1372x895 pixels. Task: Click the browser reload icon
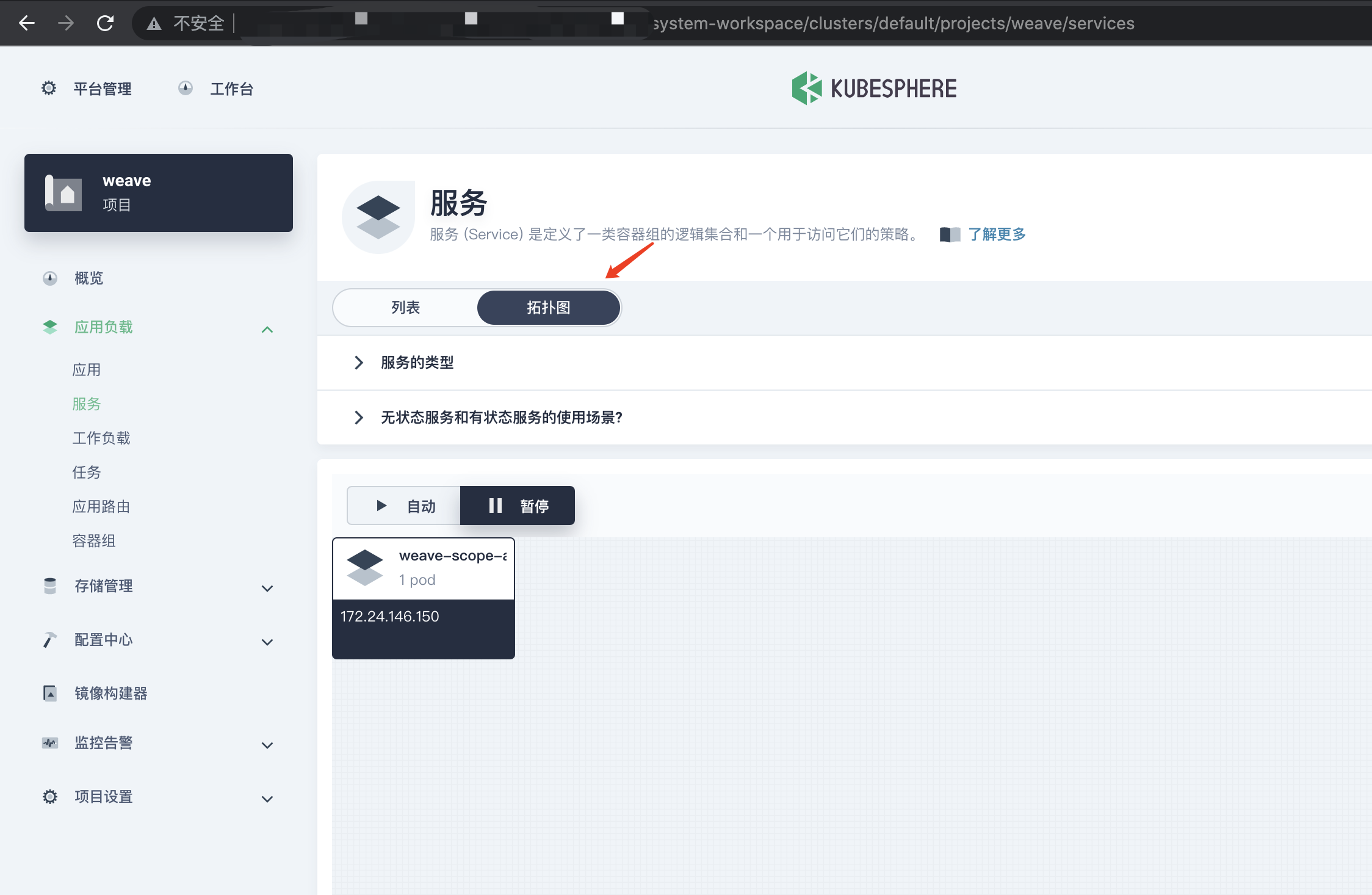click(x=105, y=23)
